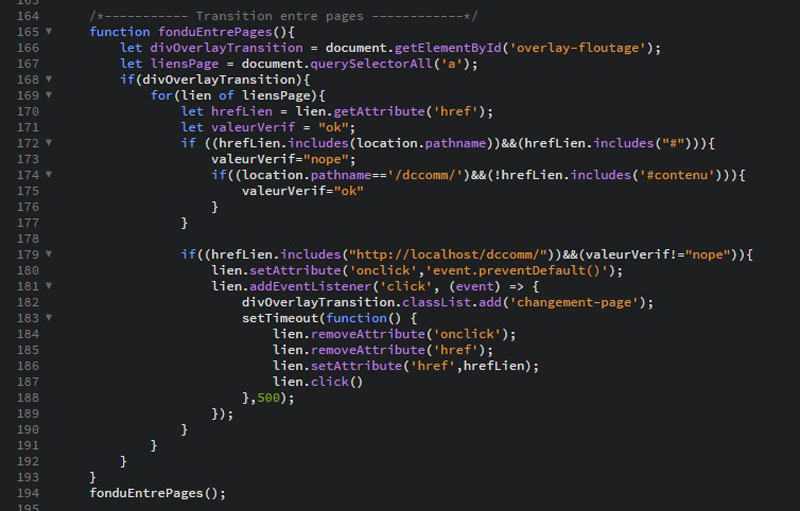Click the '/dccomm/' string on line 174

[425, 175]
